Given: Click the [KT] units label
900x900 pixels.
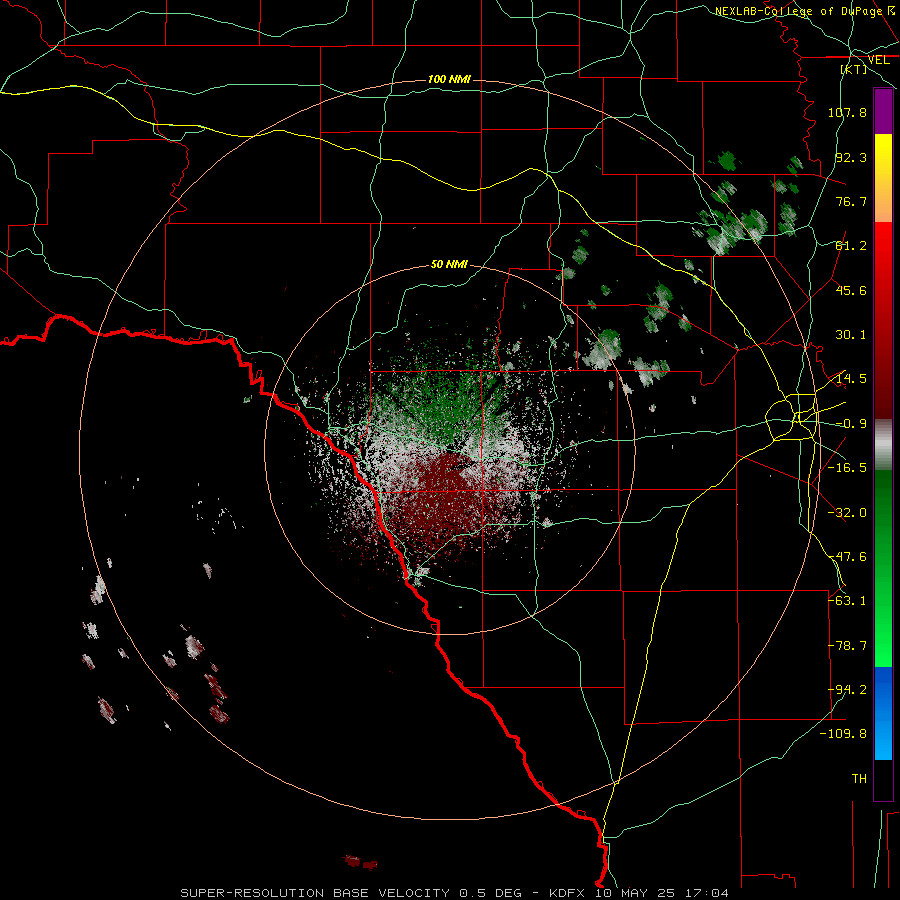Looking at the screenshot, I should pos(854,69).
